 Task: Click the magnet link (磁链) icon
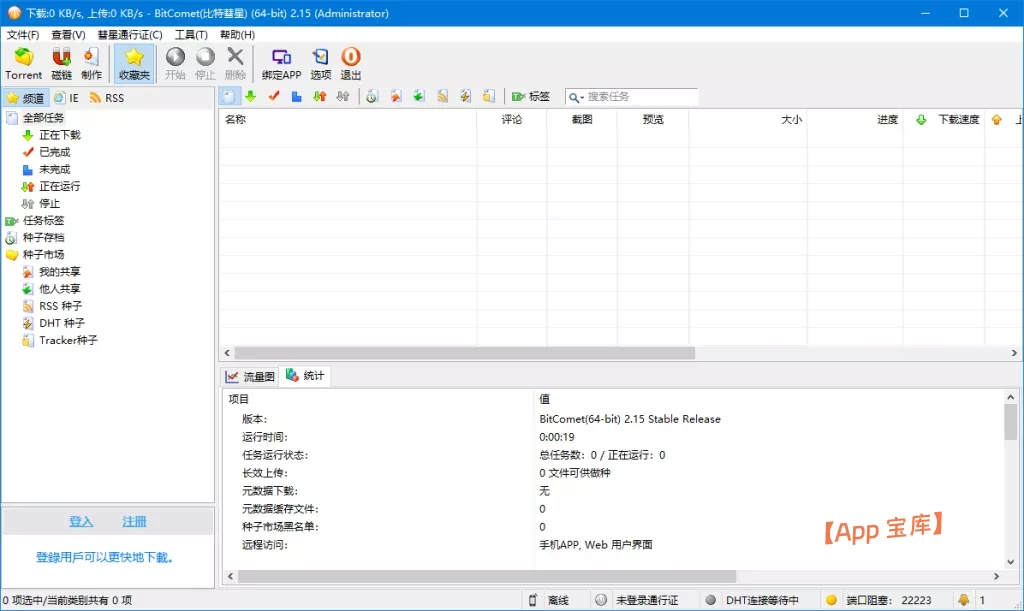[62, 62]
